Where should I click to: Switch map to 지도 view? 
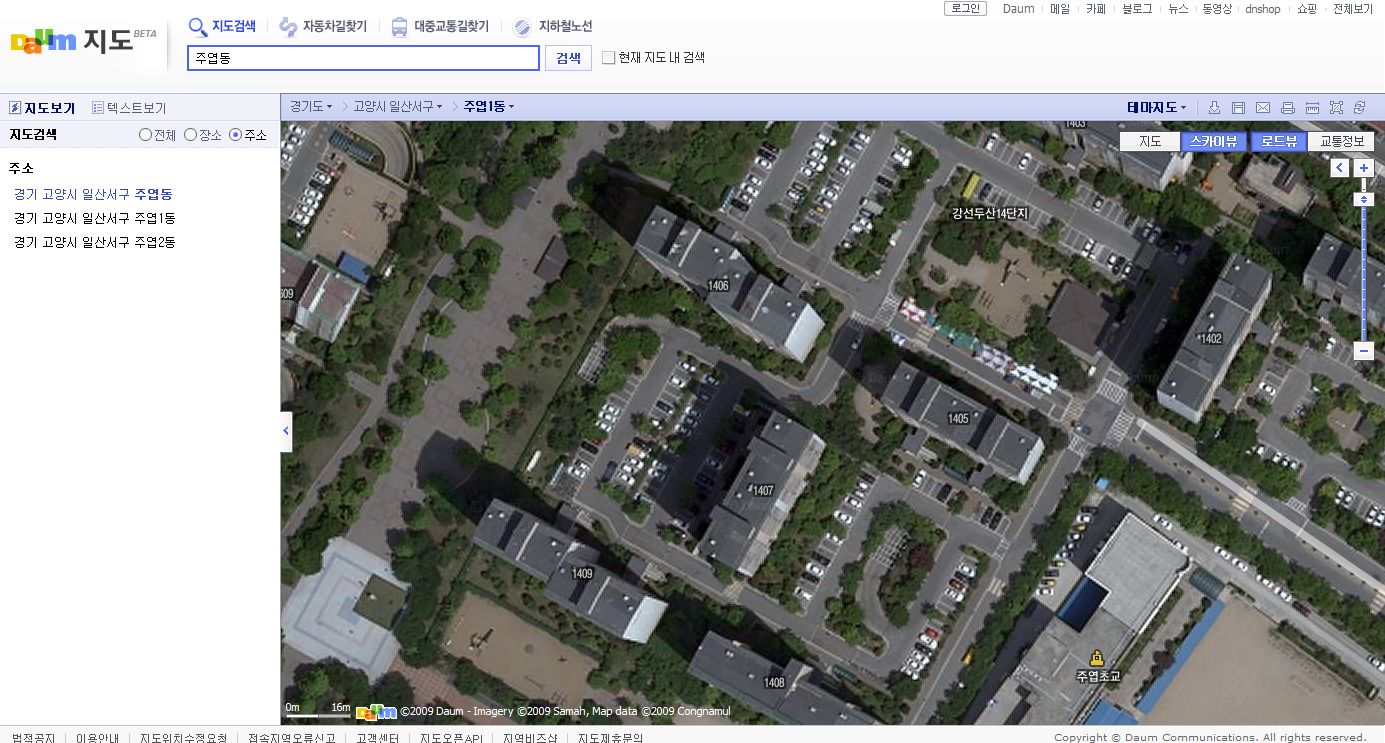[1150, 142]
